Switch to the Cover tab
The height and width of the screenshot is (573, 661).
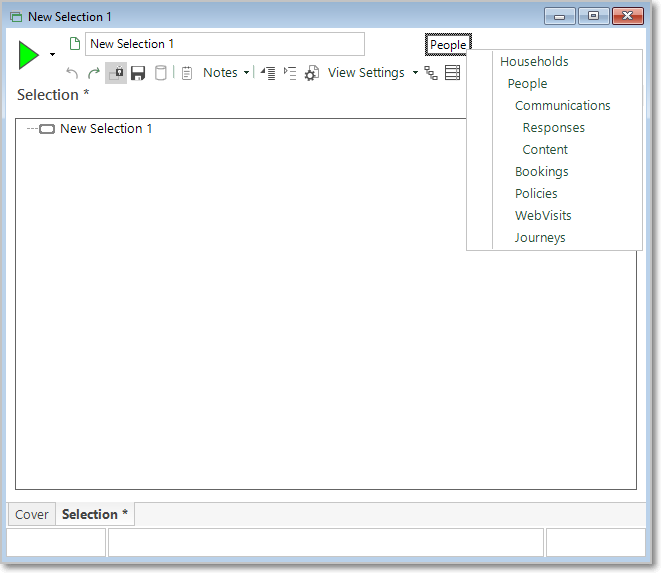[32, 514]
